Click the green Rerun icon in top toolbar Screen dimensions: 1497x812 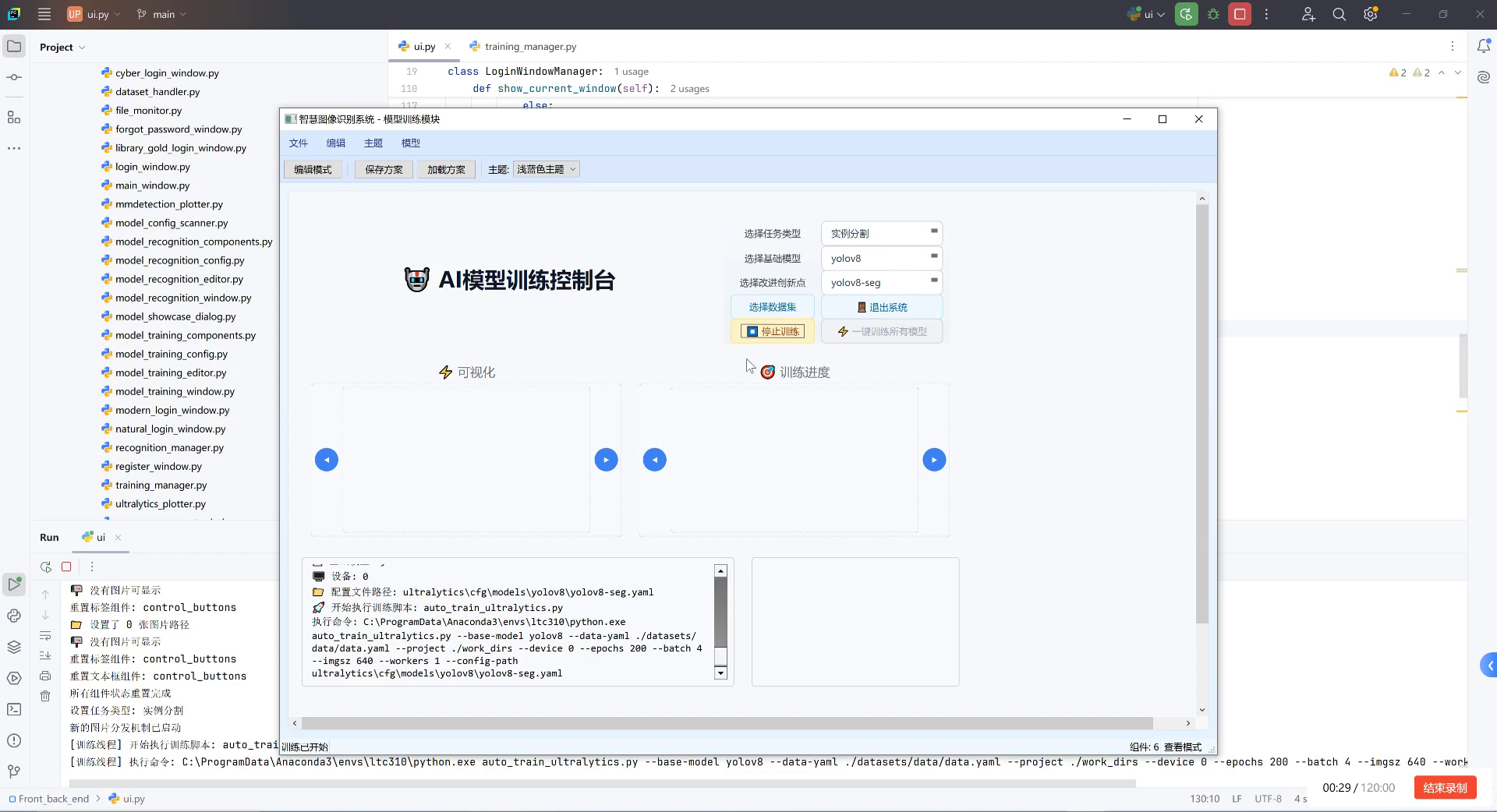click(1187, 14)
